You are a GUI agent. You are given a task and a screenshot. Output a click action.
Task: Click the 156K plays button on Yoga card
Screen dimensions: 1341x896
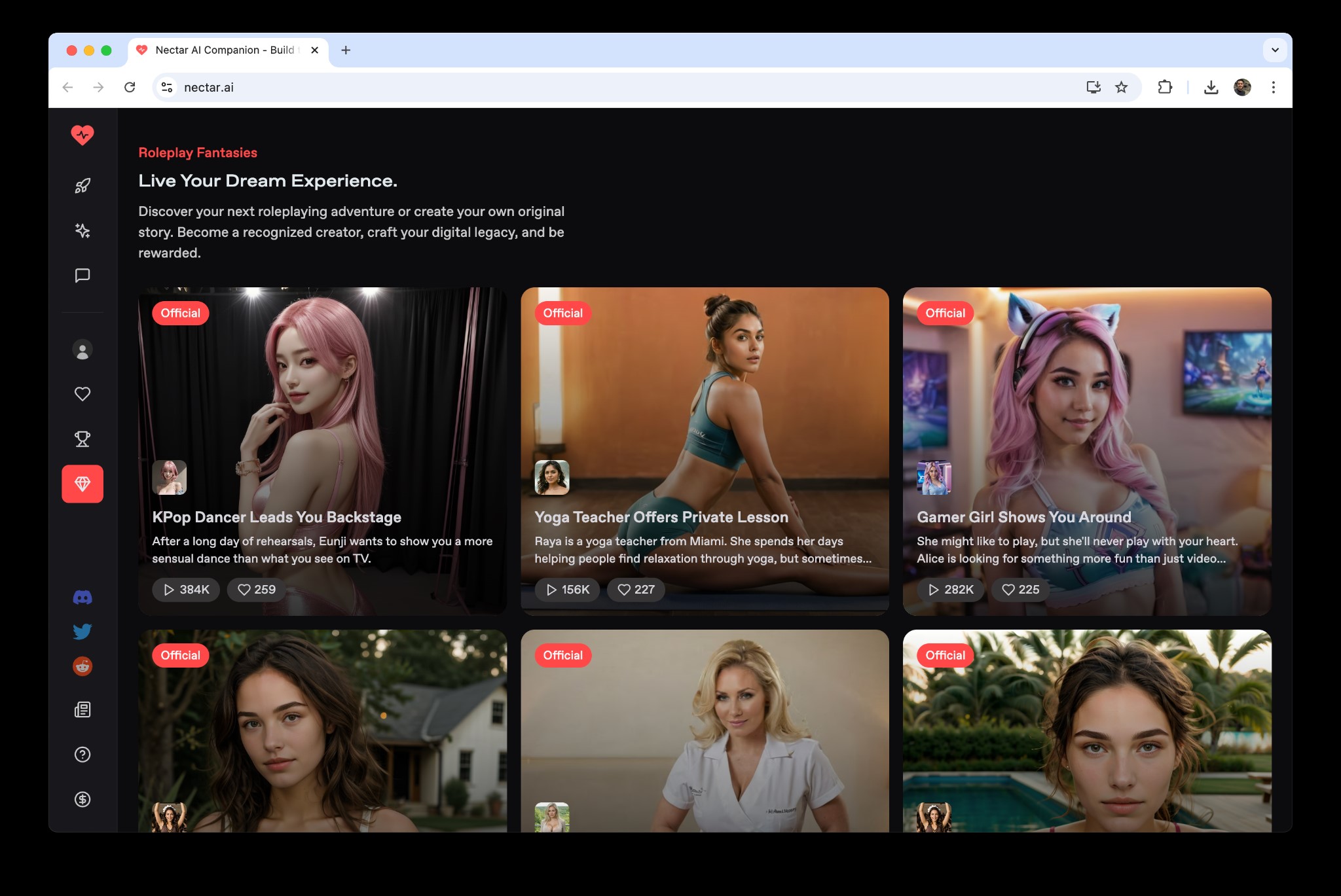click(x=568, y=590)
